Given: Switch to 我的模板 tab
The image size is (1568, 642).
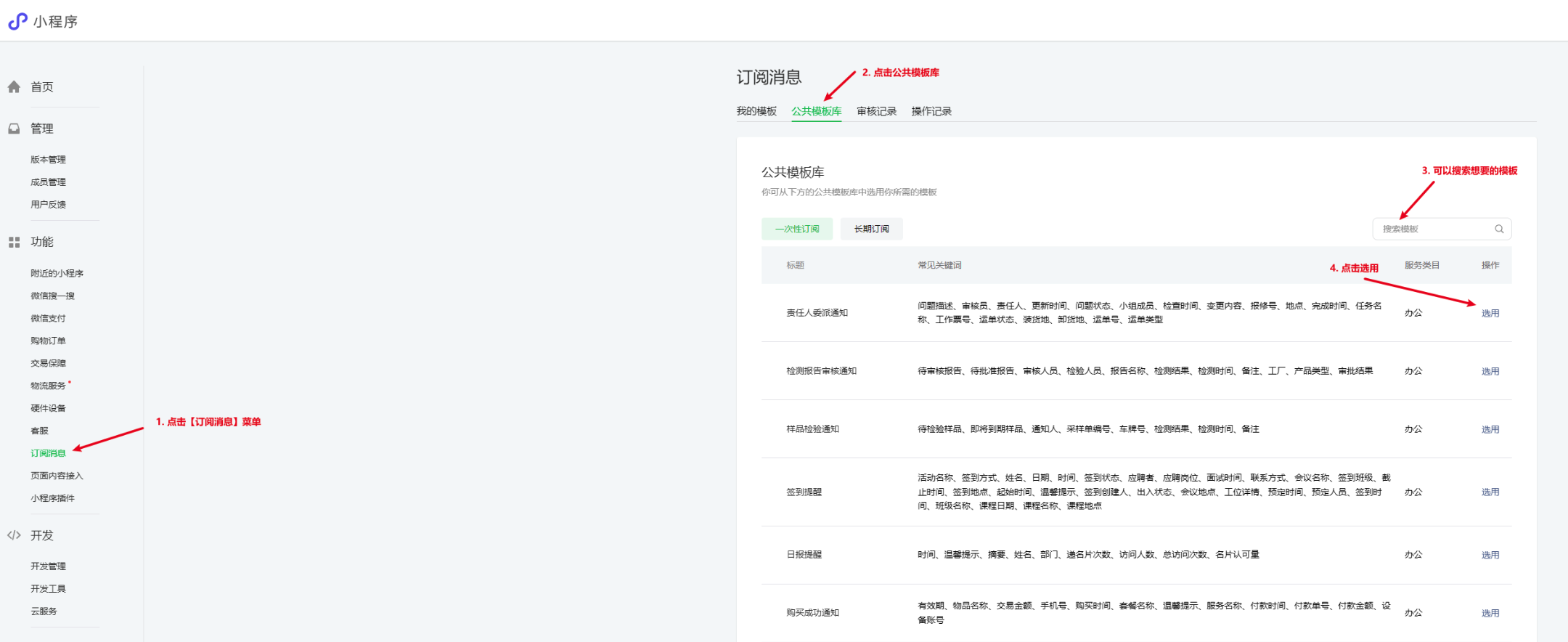Looking at the screenshot, I should tap(756, 111).
